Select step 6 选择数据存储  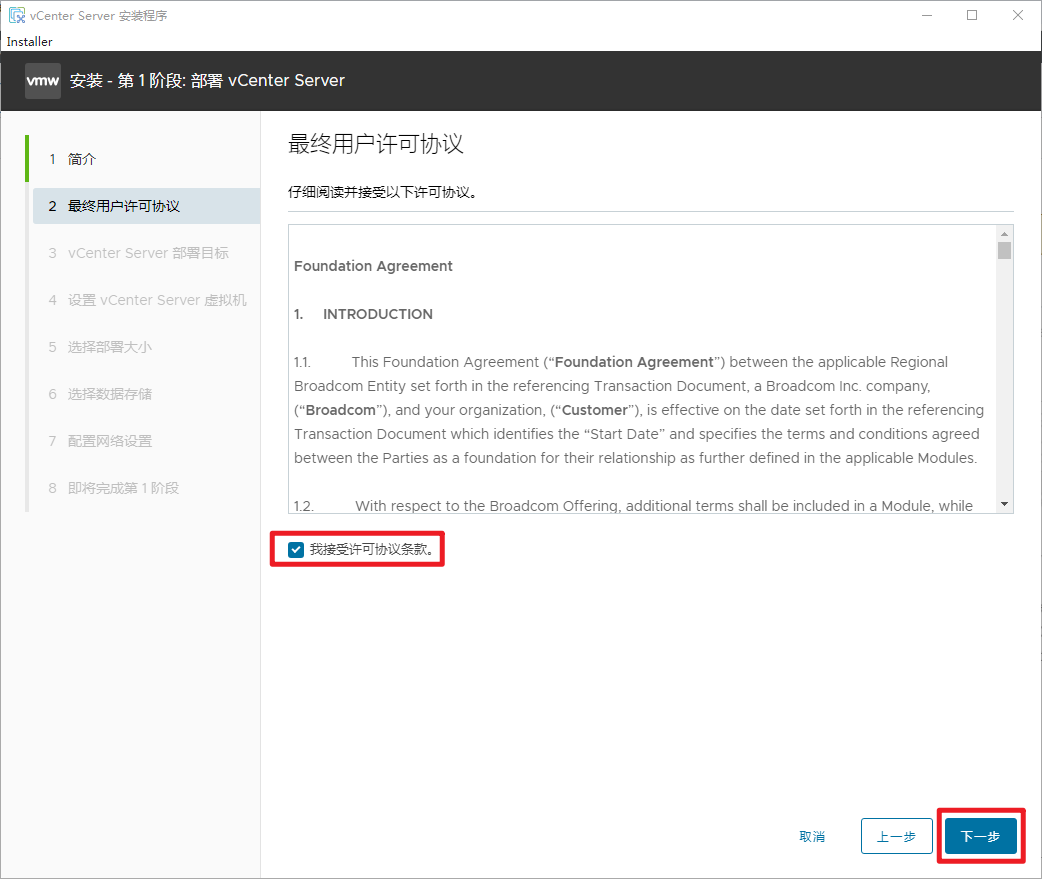pyautogui.click(x=109, y=394)
